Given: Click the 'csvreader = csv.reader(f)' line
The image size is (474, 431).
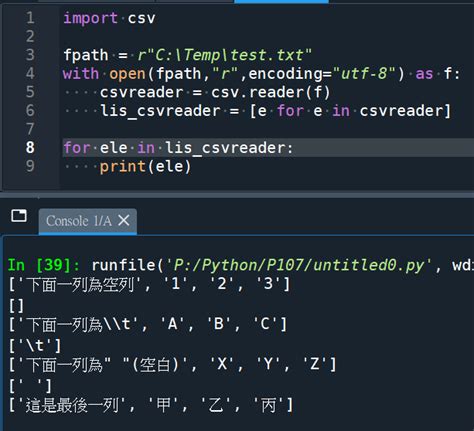Looking at the screenshot, I should point(215,92).
